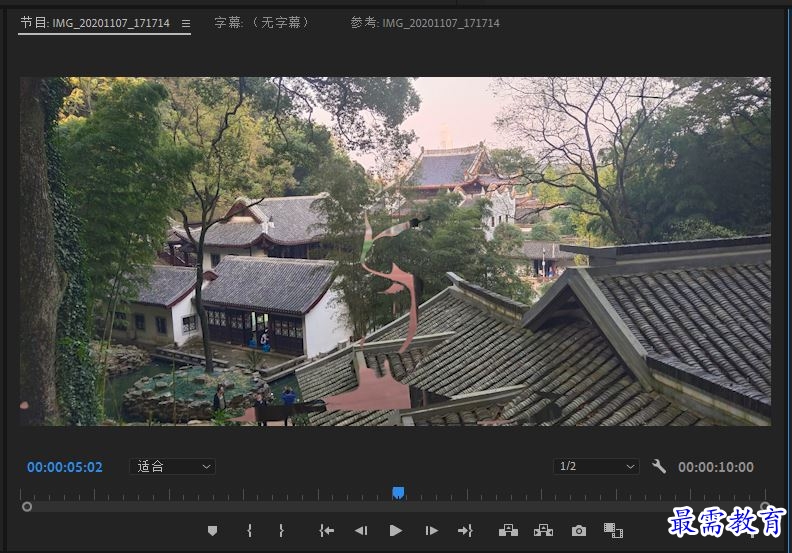The image size is (792, 553).
Task: Step back one frame
Action: click(x=361, y=531)
